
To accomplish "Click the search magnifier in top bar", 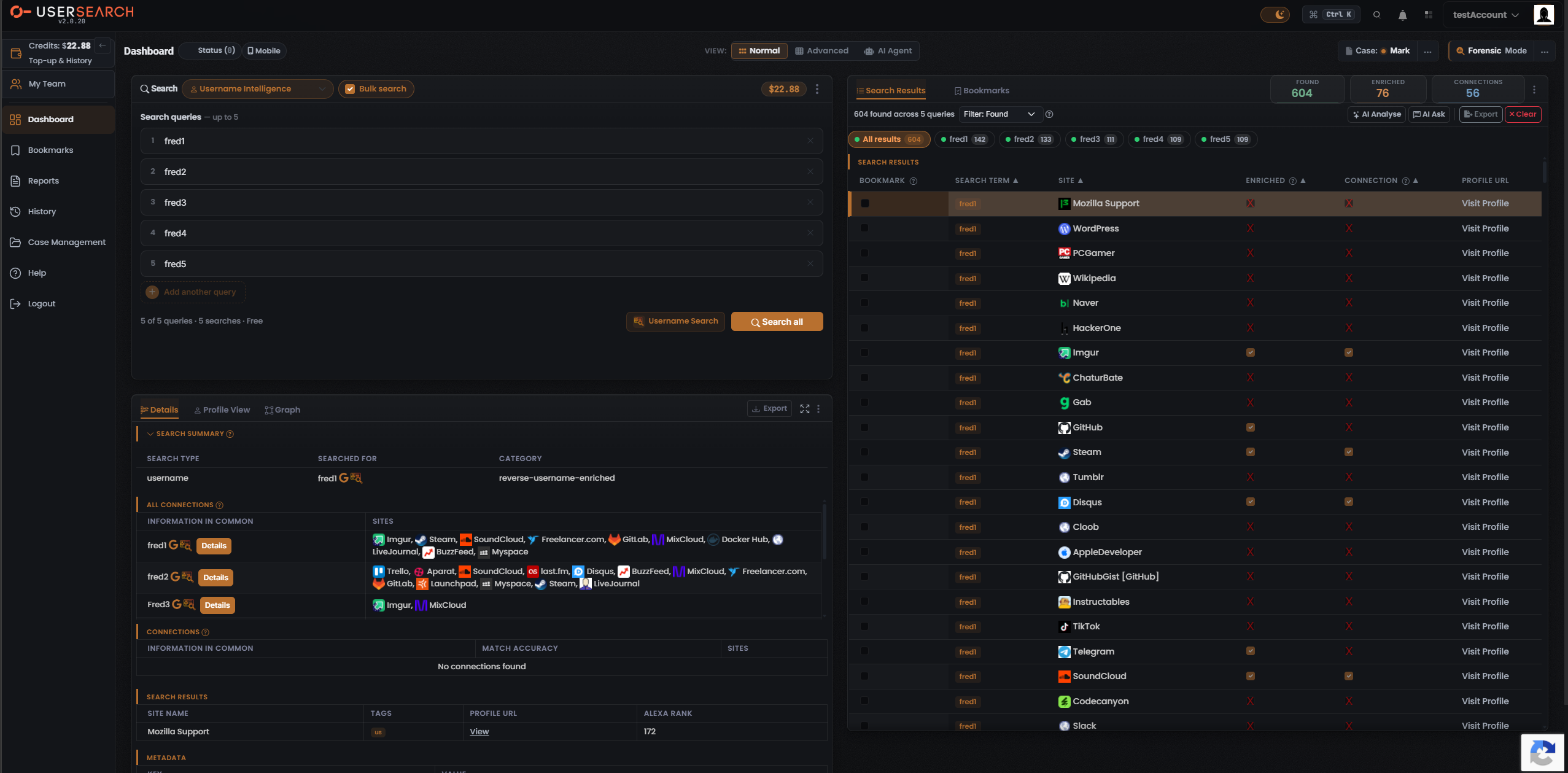I will [1376, 15].
